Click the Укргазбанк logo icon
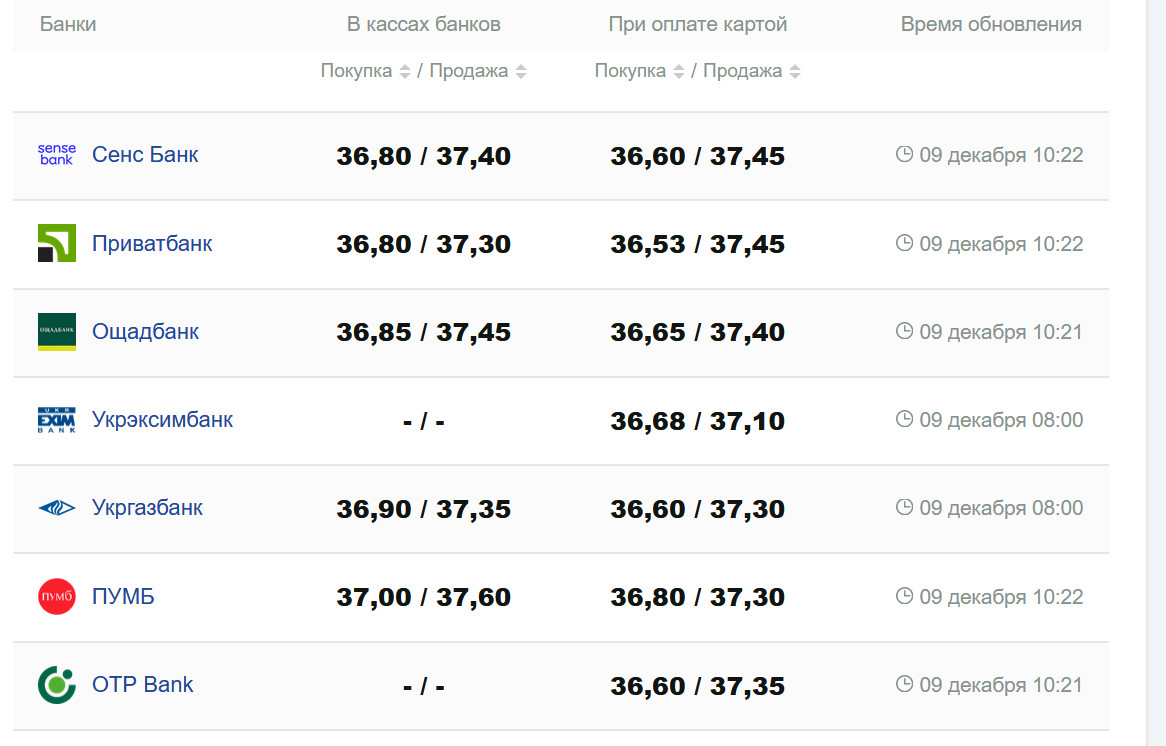 tap(57, 508)
